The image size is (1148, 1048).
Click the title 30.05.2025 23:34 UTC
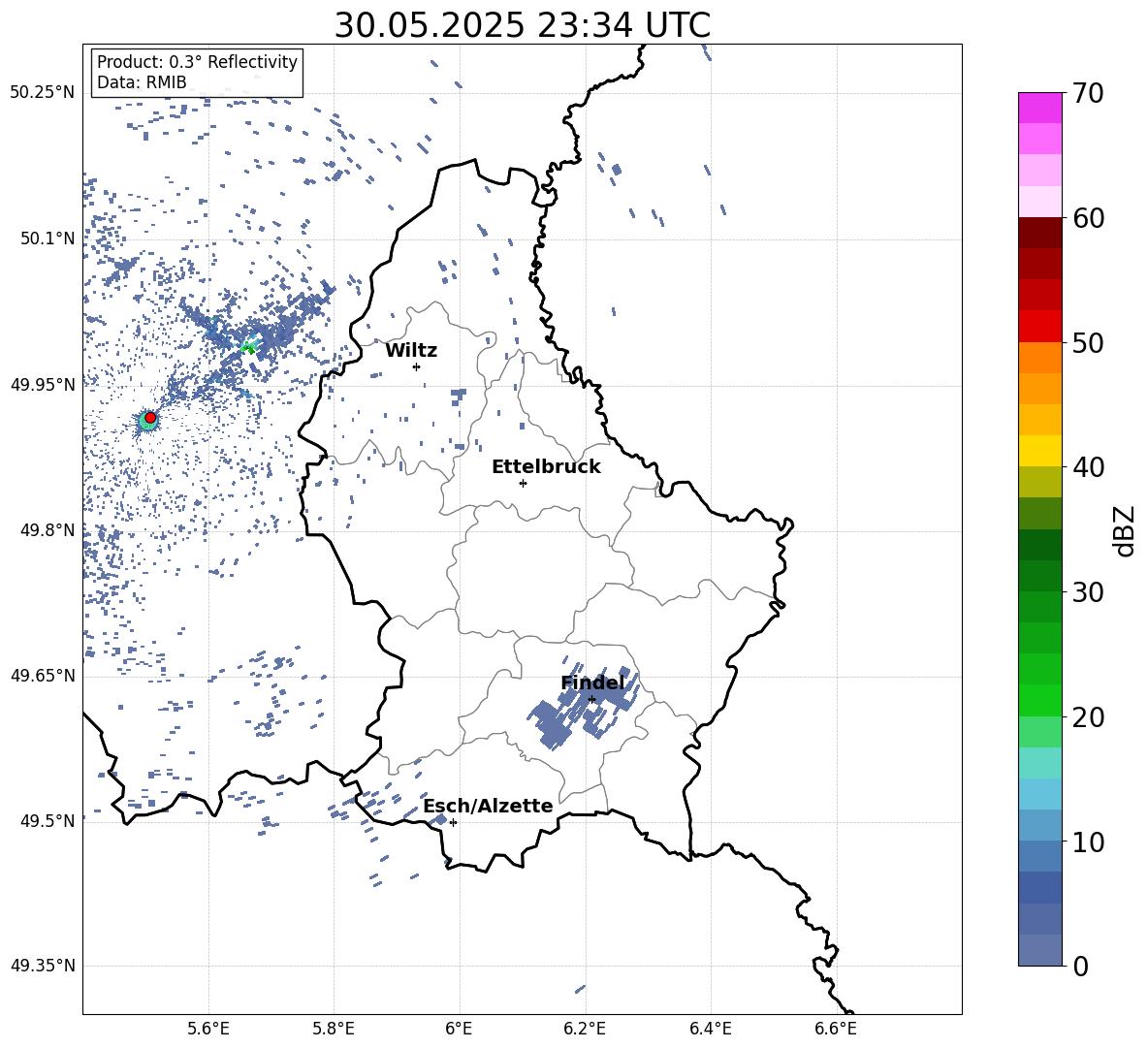522,25
